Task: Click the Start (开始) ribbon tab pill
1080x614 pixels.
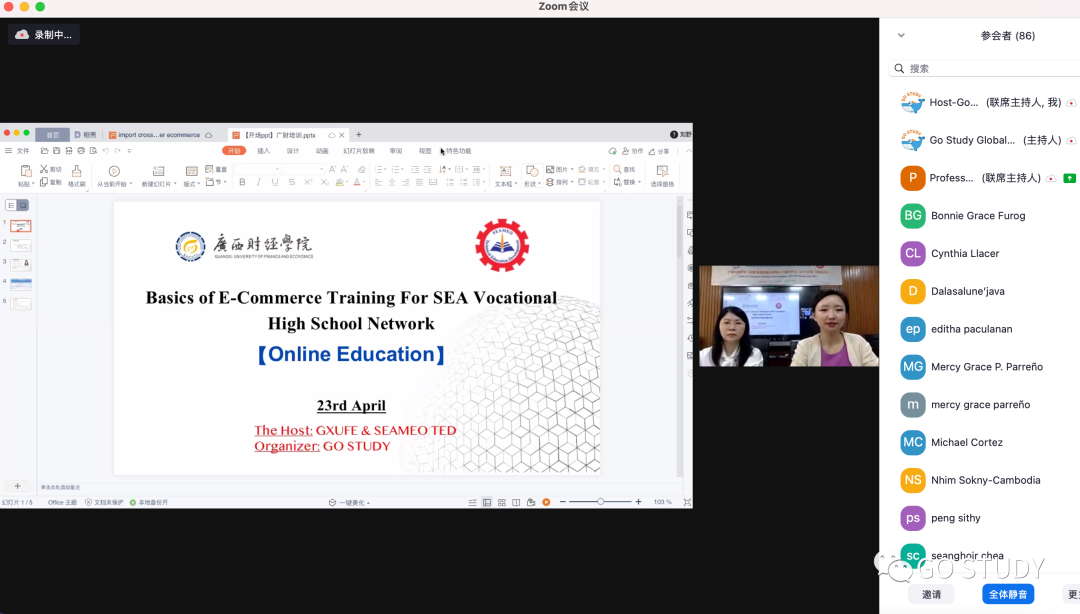Action: pos(234,151)
